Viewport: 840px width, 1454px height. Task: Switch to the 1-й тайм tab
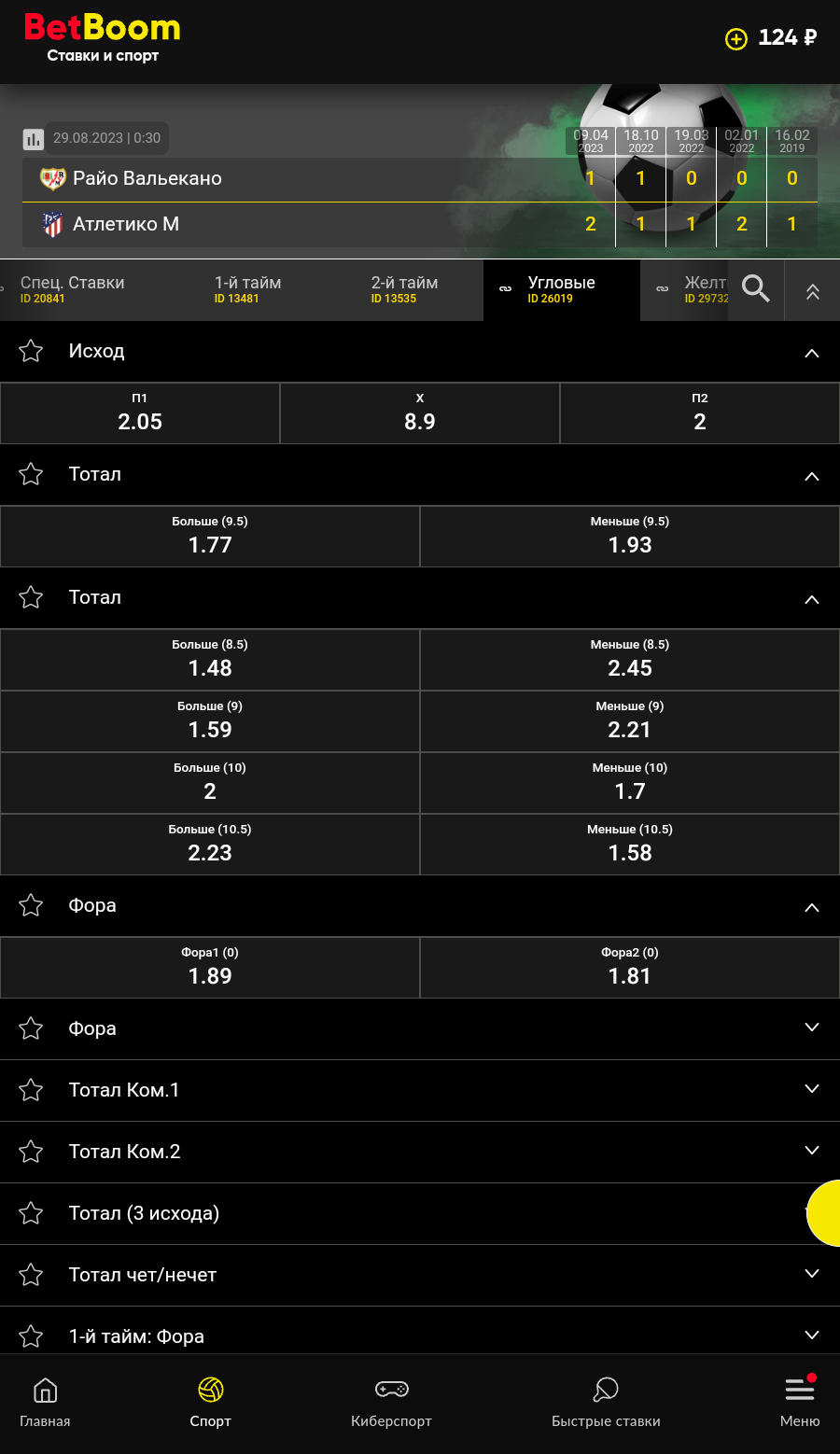pyautogui.click(x=247, y=289)
